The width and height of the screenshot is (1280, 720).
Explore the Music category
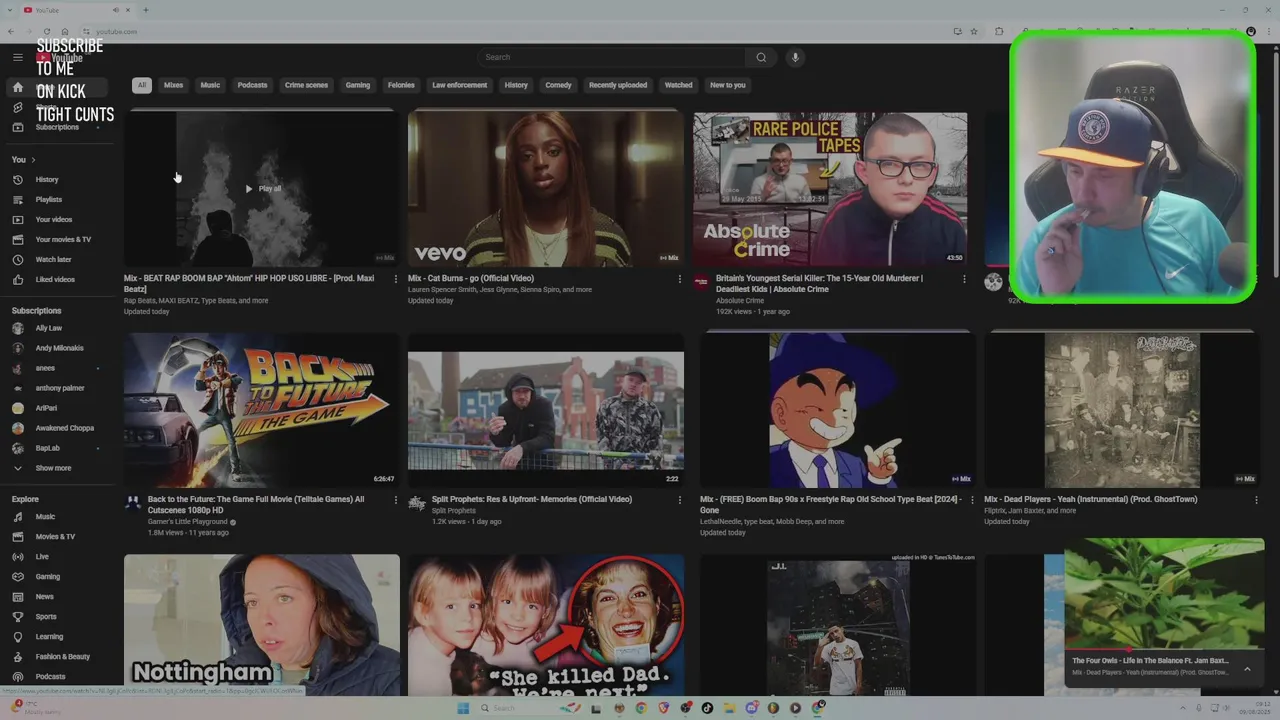(59, 517)
